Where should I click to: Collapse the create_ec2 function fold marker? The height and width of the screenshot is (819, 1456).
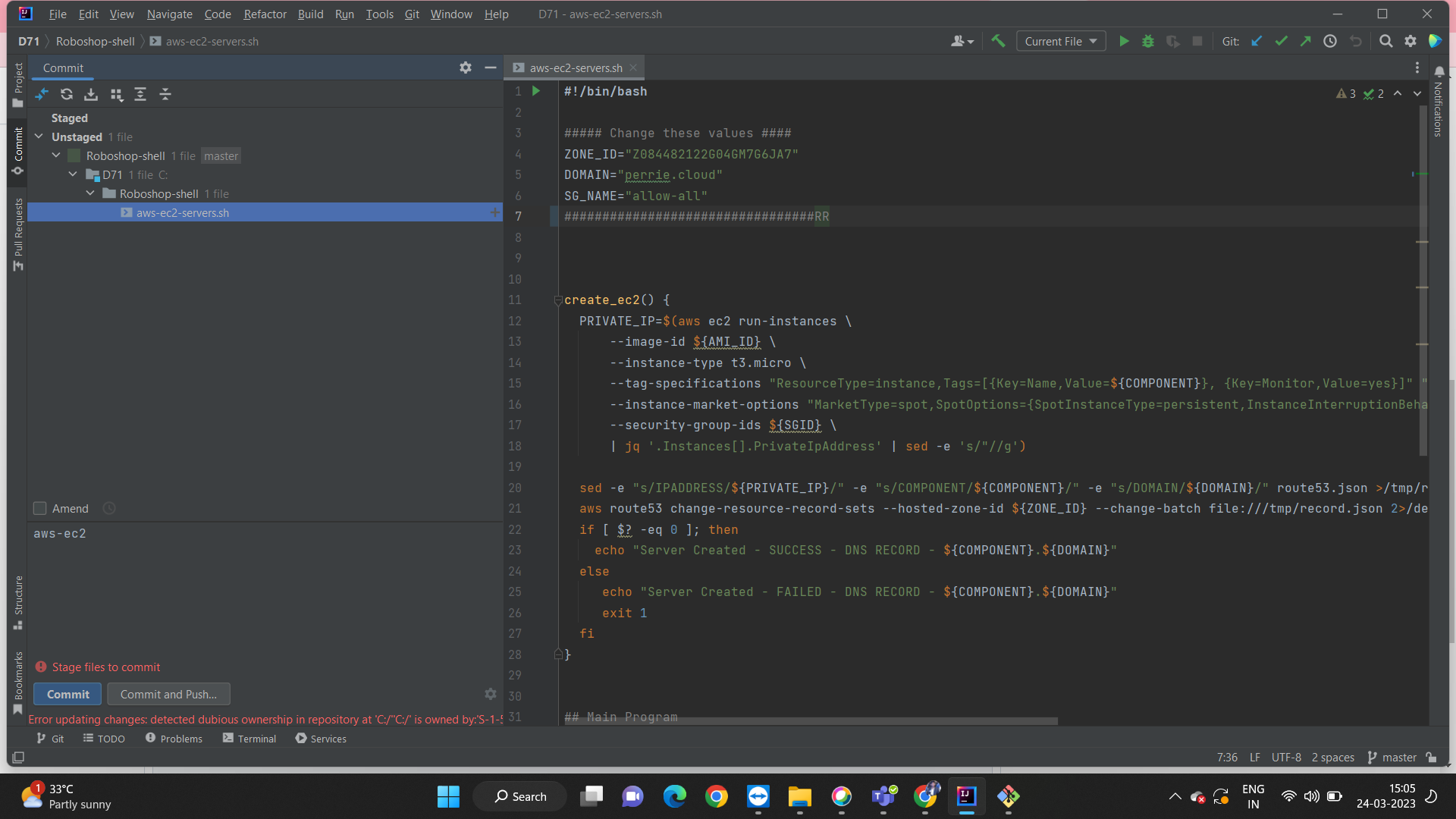(558, 300)
